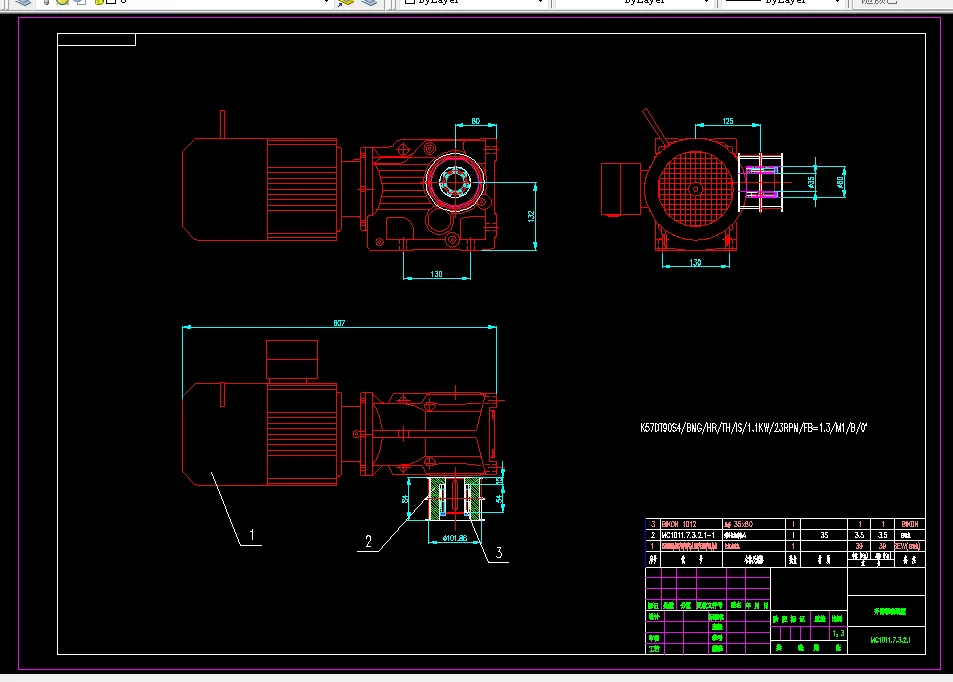Select the ø80 diameter dimension text
The image size is (953, 682).
click(x=840, y=182)
